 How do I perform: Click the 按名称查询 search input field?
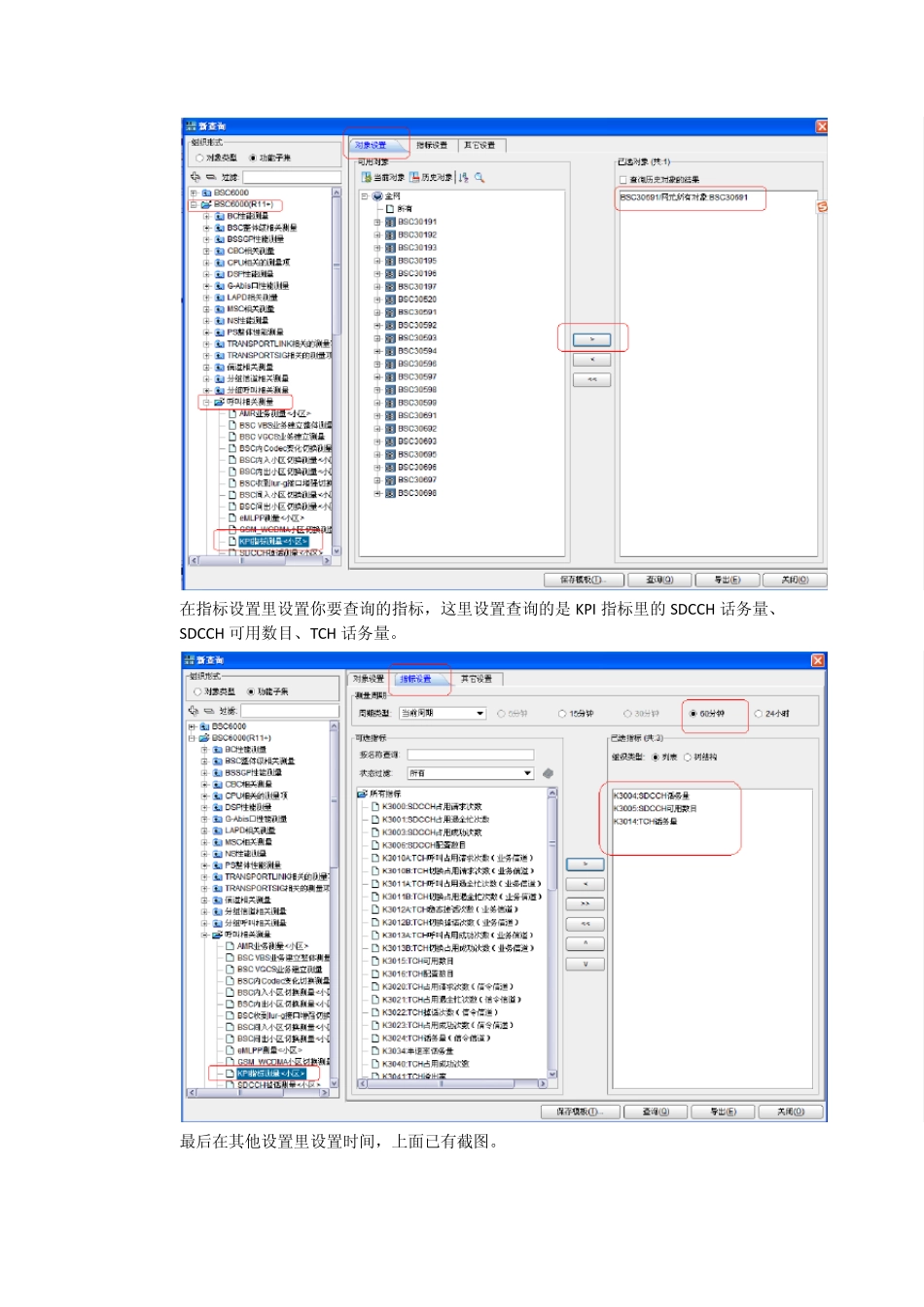pyautogui.click(x=471, y=756)
